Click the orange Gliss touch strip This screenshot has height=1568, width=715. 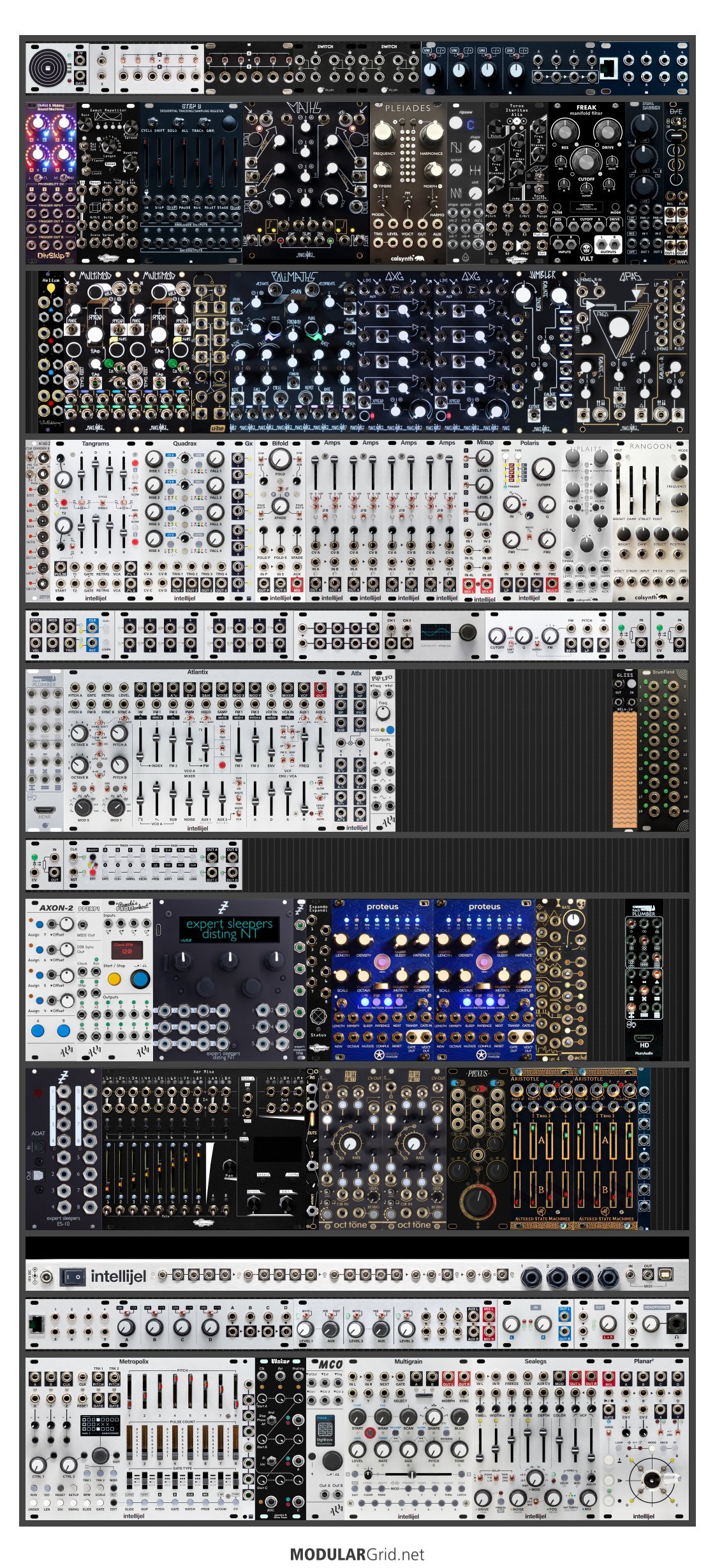click(x=624, y=769)
